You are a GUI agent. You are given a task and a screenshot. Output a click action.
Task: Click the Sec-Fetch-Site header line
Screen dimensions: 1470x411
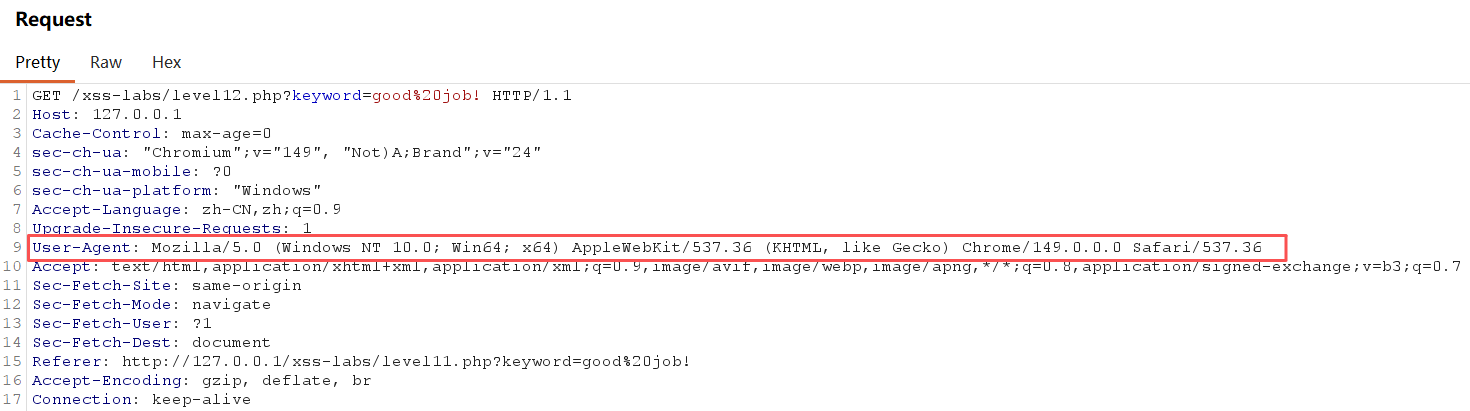point(166,285)
